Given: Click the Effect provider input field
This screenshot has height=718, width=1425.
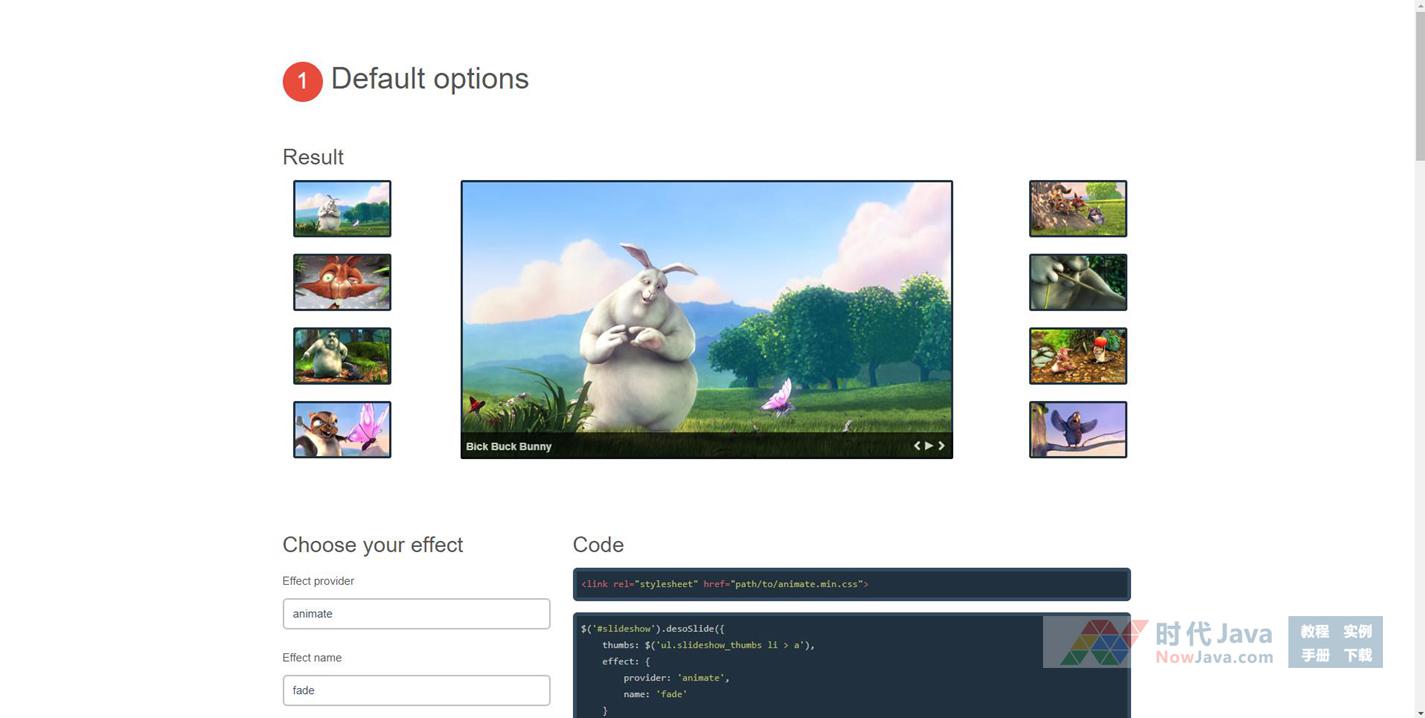Looking at the screenshot, I should (416, 614).
